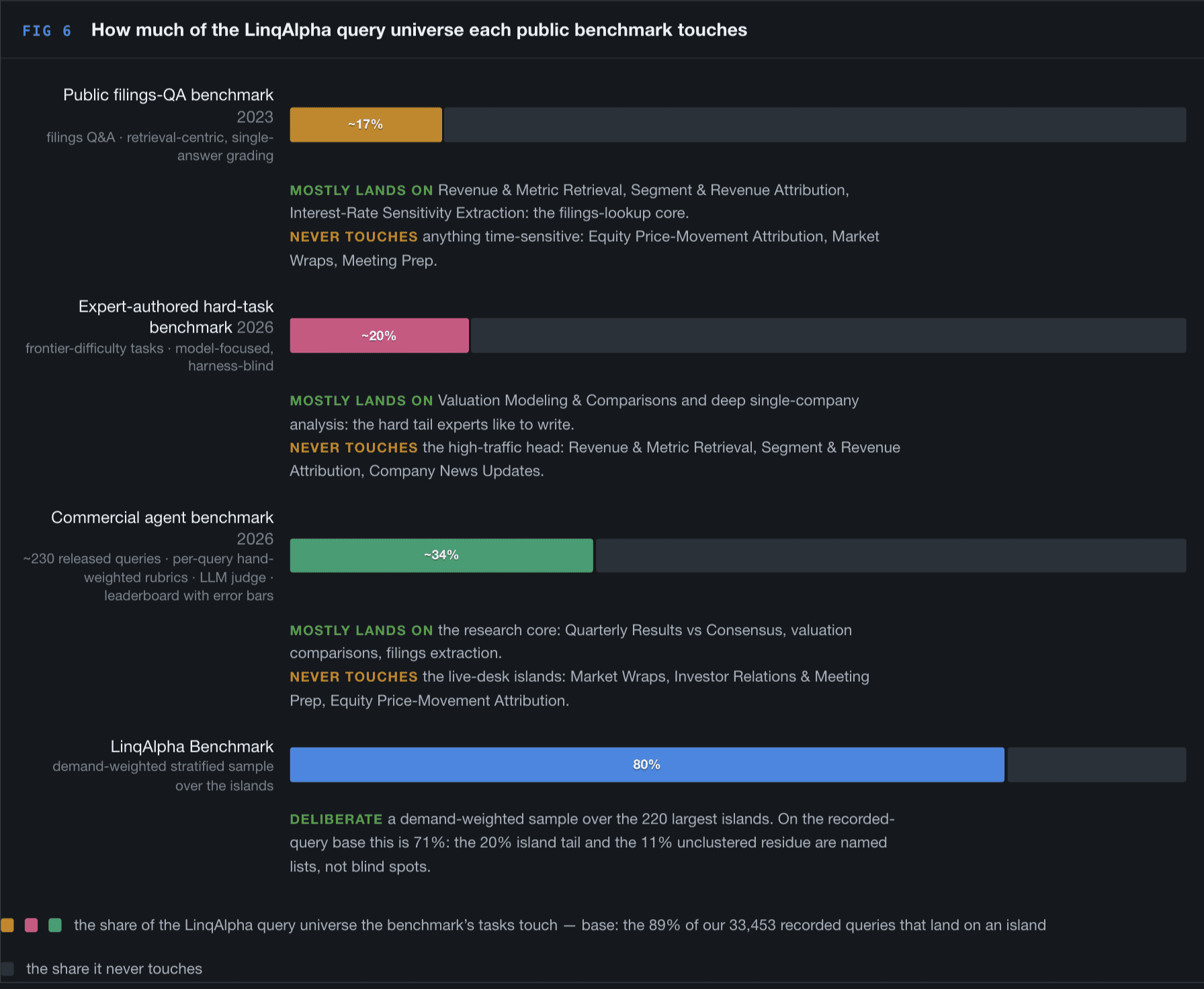Click the figure title about LinqAlpha query universe
Viewport: 1204px width, 989px height.
(419, 30)
